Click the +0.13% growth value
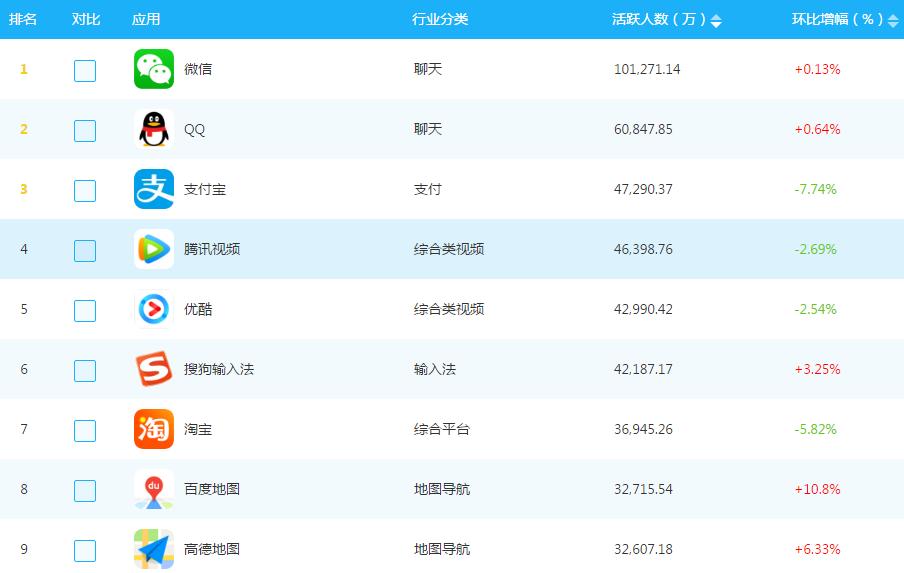Screen dimensions: 904x573 click(x=818, y=69)
